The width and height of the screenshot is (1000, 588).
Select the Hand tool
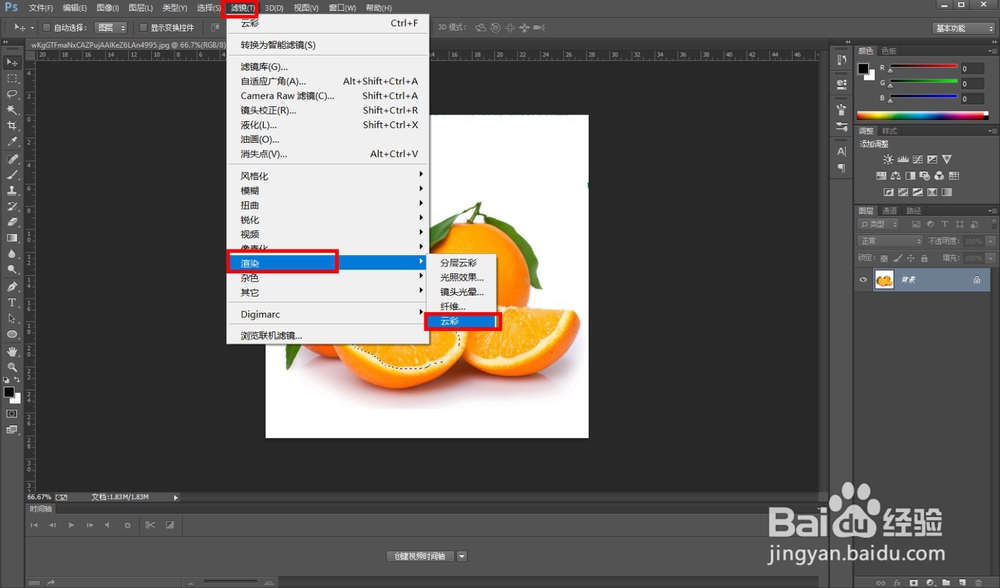point(12,351)
